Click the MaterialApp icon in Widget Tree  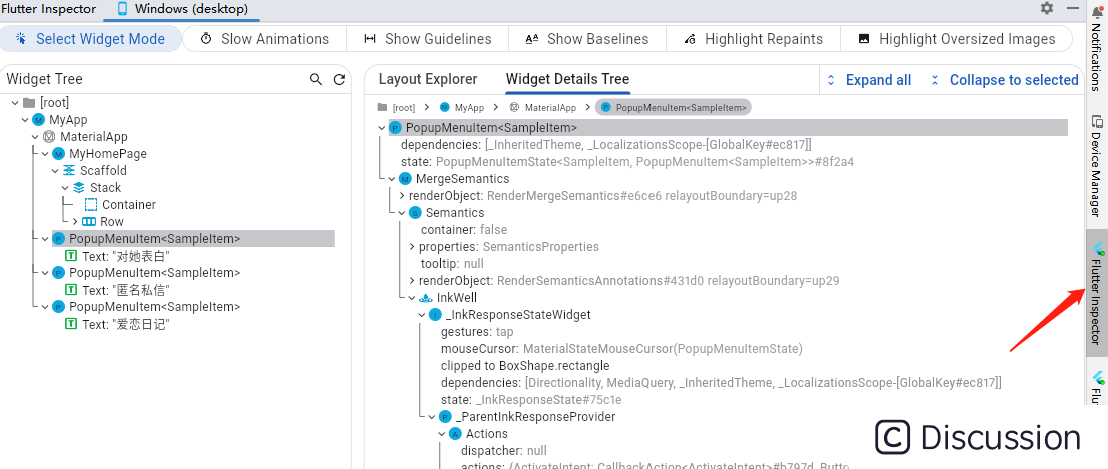(x=49, y=136)
